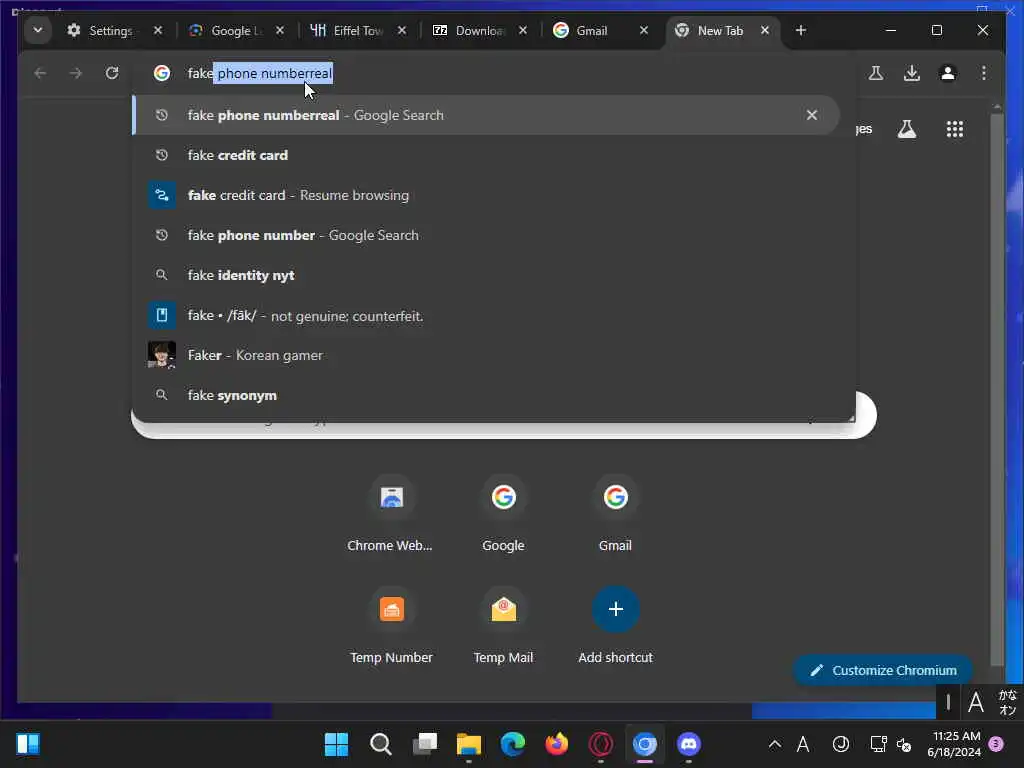This screenshot has height=768, width=1024.
Task: Click into the address bar text
Action: (x=260, y=73)
